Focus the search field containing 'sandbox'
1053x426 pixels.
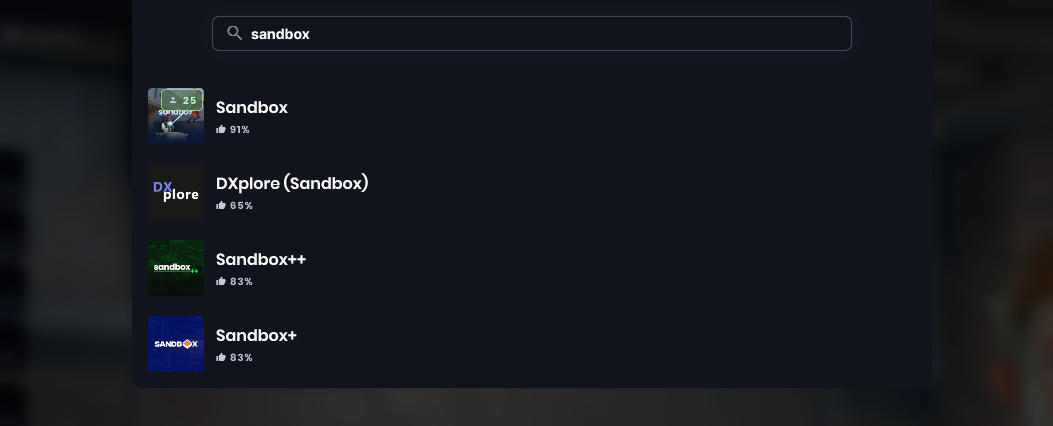[x=540, y=34]
